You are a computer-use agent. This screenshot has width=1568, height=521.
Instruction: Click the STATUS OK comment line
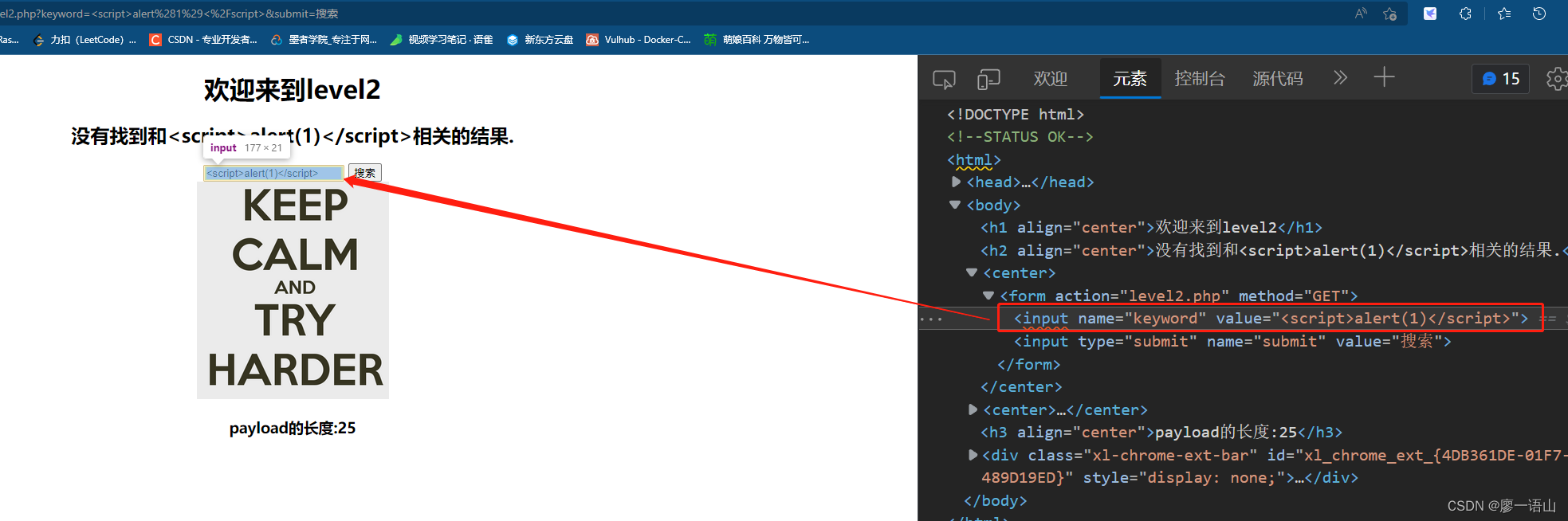tap(1020, 136)
